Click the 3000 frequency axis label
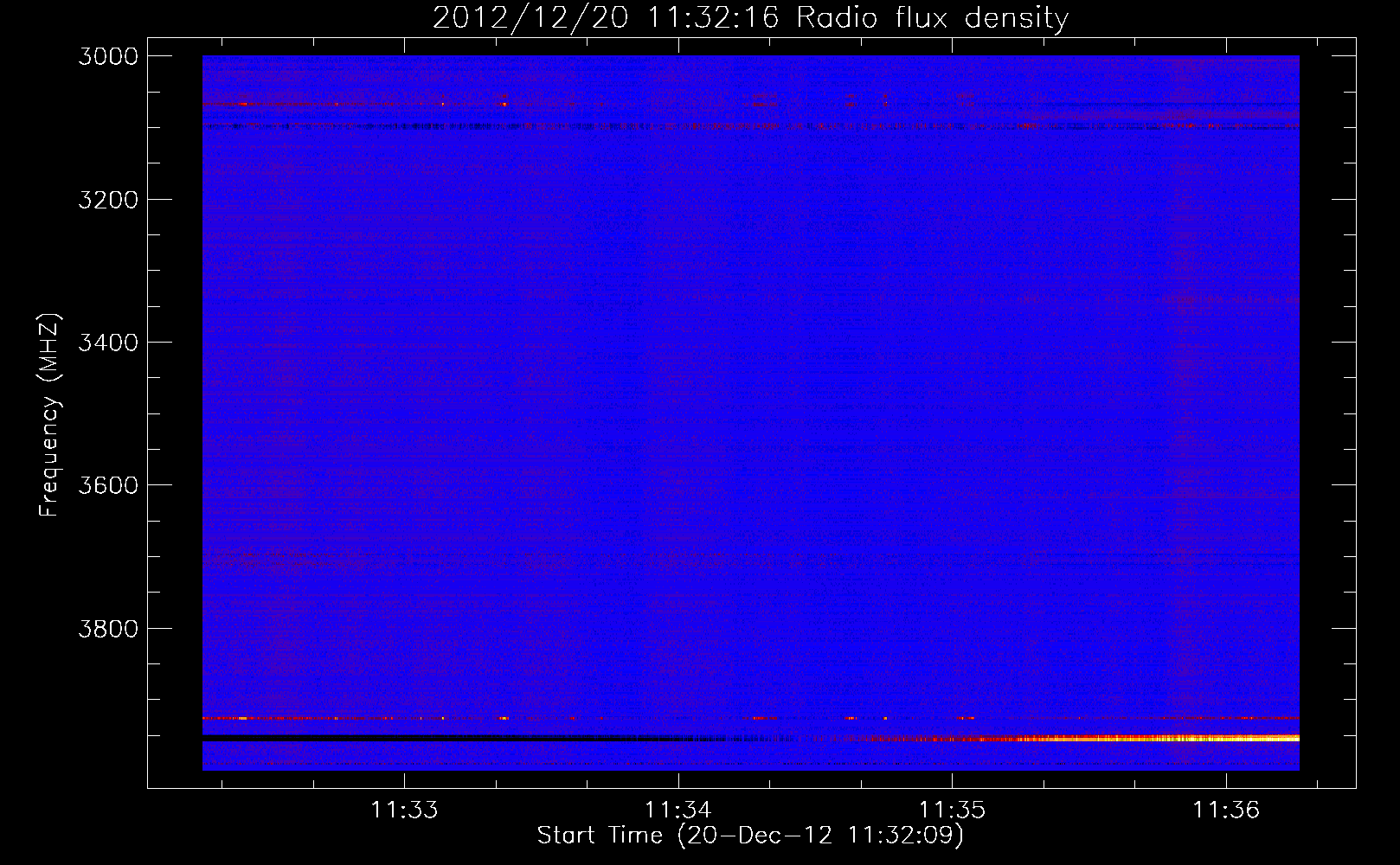Viewport: 1400px width, 865px height. click(108, 56)
